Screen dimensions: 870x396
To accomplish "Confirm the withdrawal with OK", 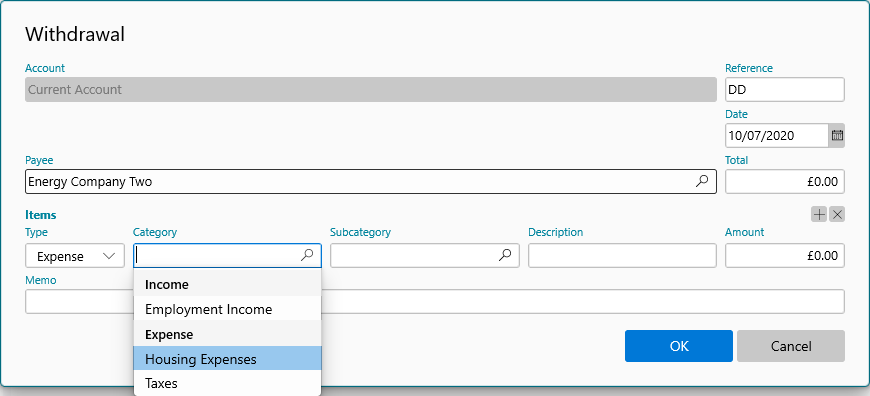I will click(679, 346).
